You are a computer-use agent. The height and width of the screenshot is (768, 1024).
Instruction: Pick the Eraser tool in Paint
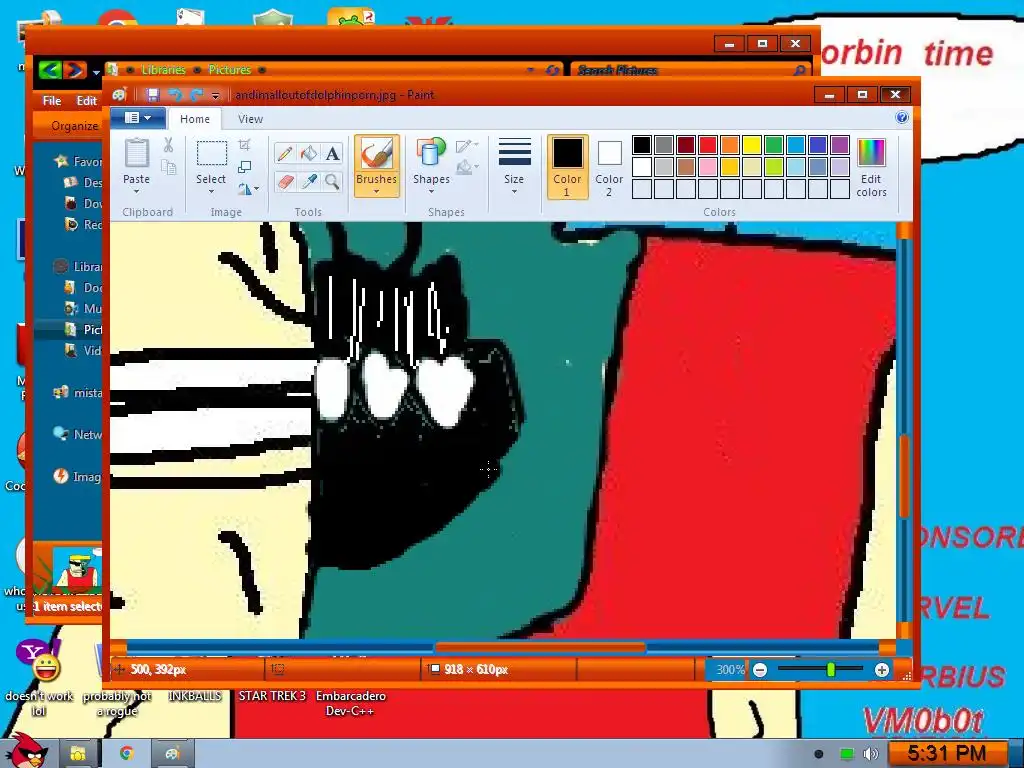[284, 181]
